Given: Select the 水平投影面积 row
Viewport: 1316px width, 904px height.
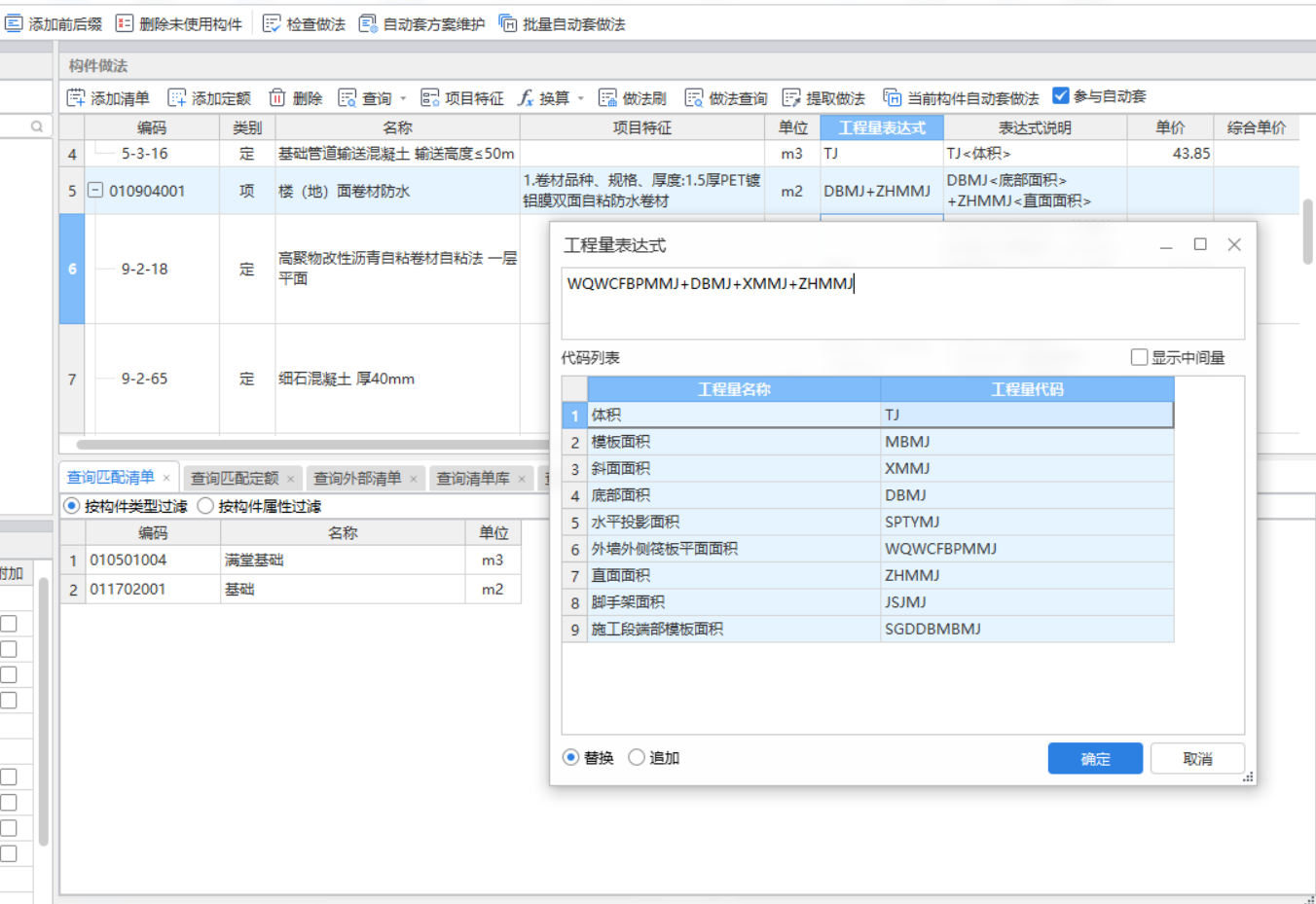Looking at the screenshot, I should 867,522.
